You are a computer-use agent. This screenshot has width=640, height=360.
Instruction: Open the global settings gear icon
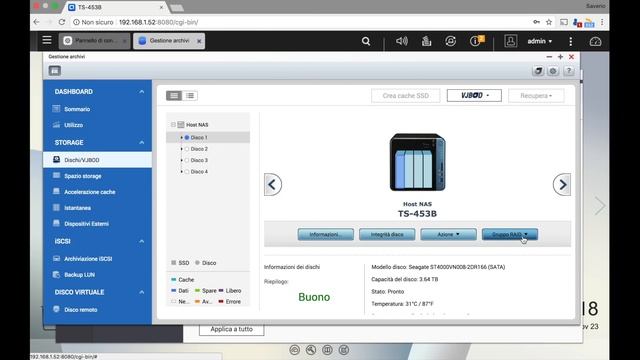[553, 71]
